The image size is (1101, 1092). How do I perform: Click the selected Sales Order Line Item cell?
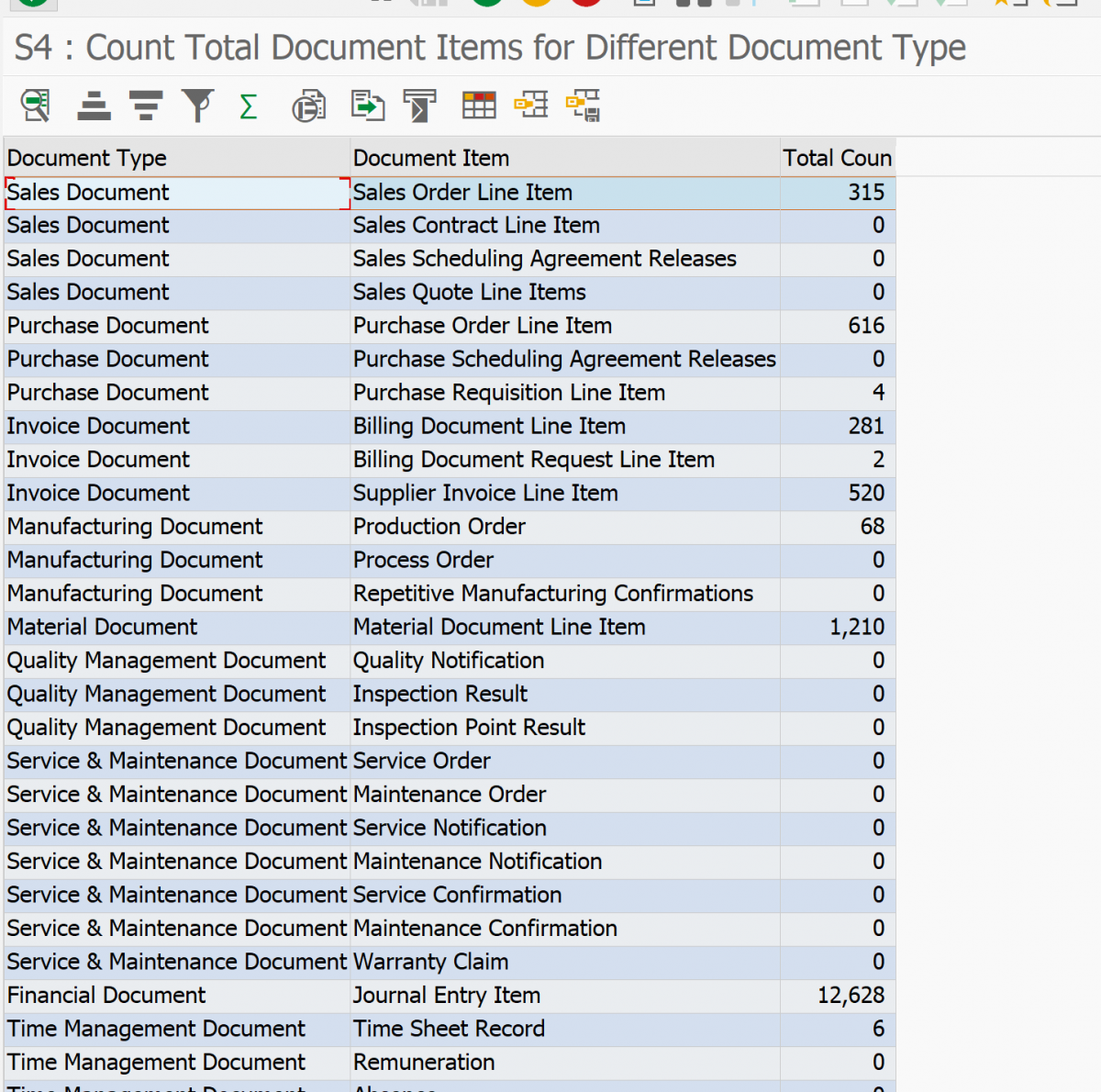pyautogui.click(x=462, y=193)
